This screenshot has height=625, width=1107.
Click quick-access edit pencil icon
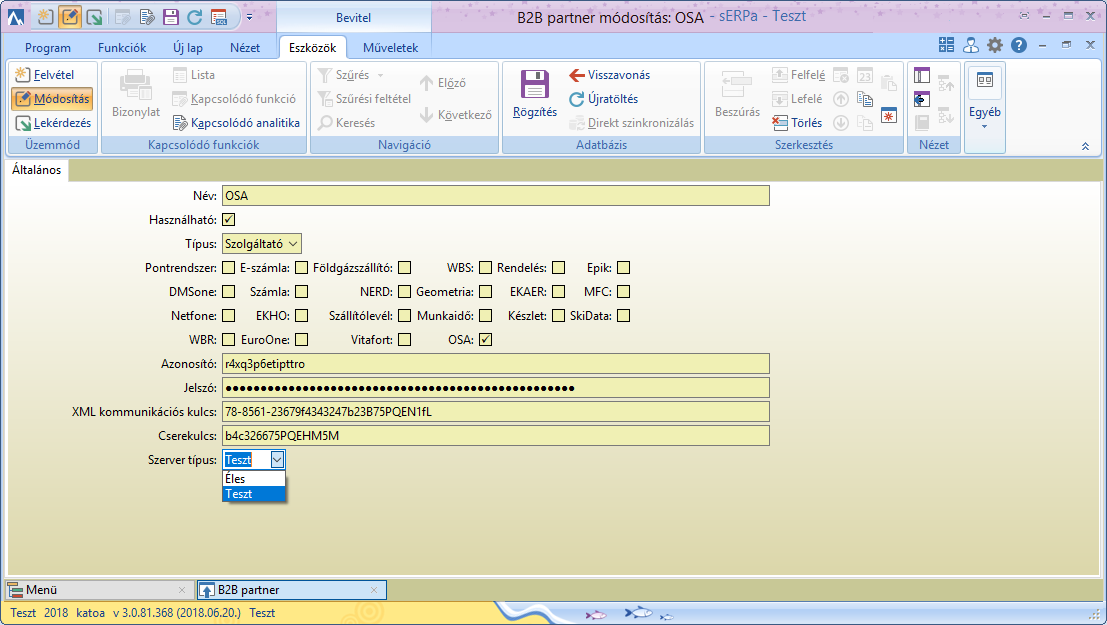pos(69,16)
